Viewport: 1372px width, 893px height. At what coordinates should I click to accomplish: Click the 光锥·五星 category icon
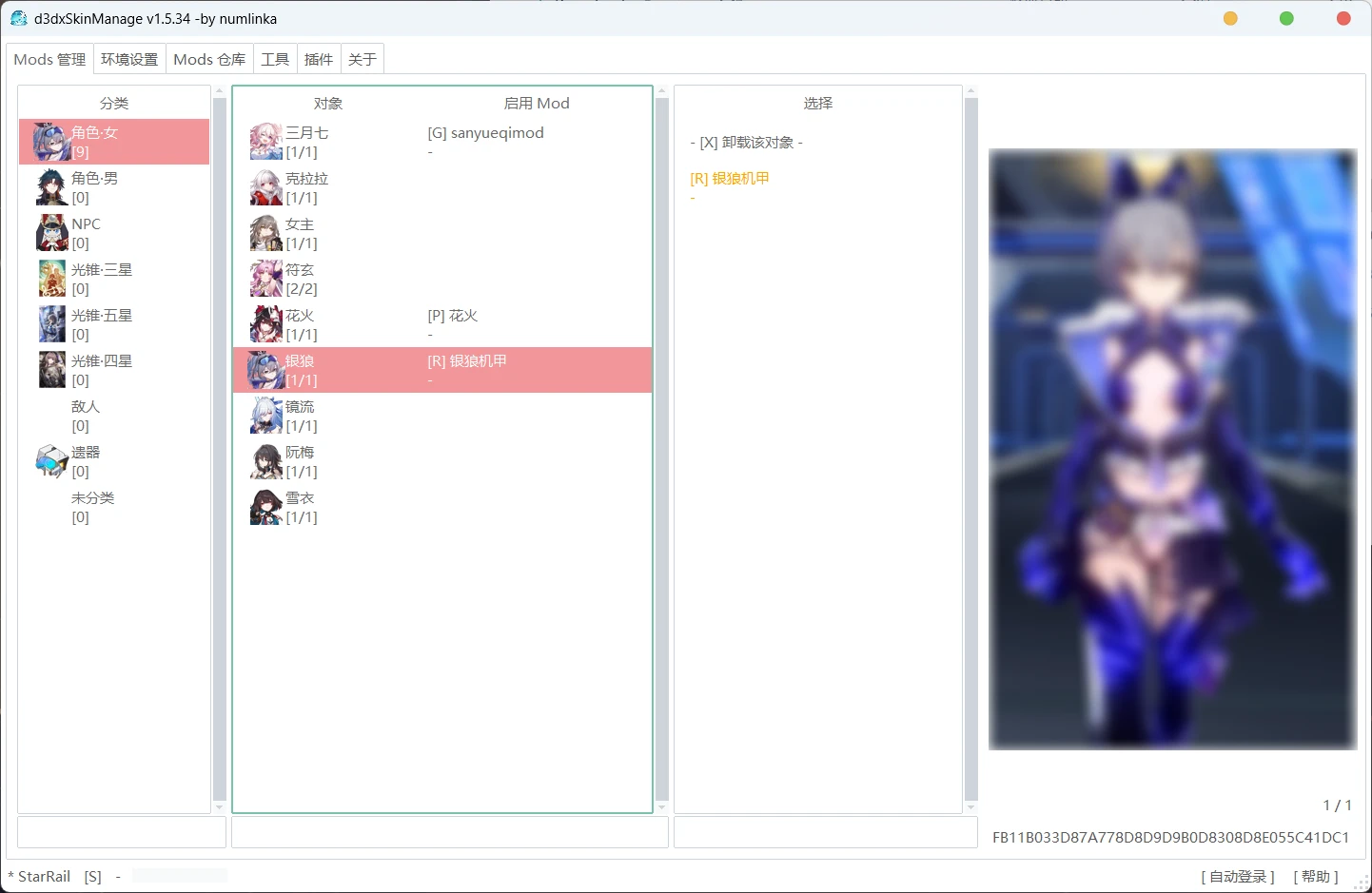pos(51,324)
